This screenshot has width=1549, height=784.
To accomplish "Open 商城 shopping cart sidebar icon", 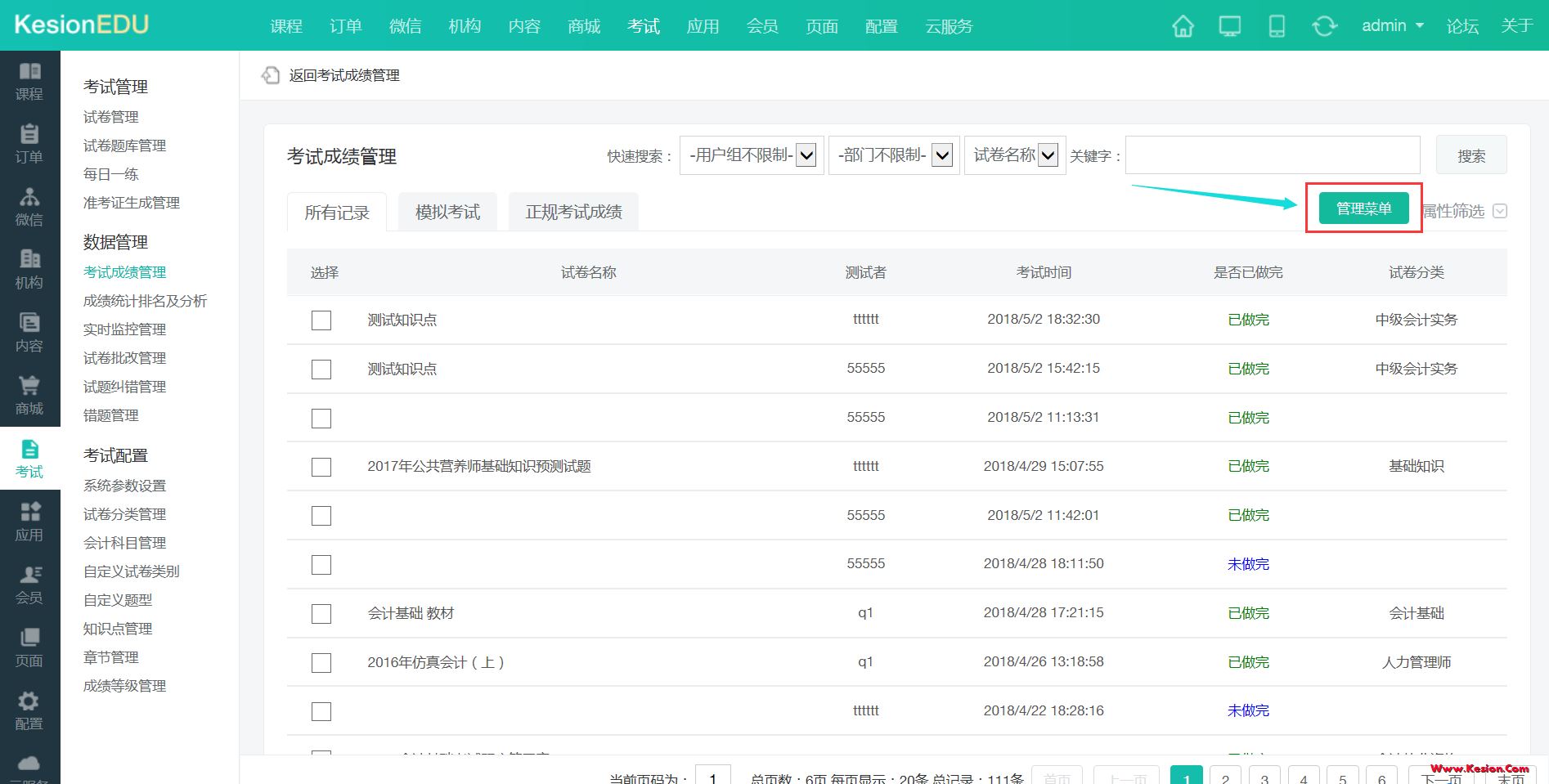I will [x=29, y=396].
